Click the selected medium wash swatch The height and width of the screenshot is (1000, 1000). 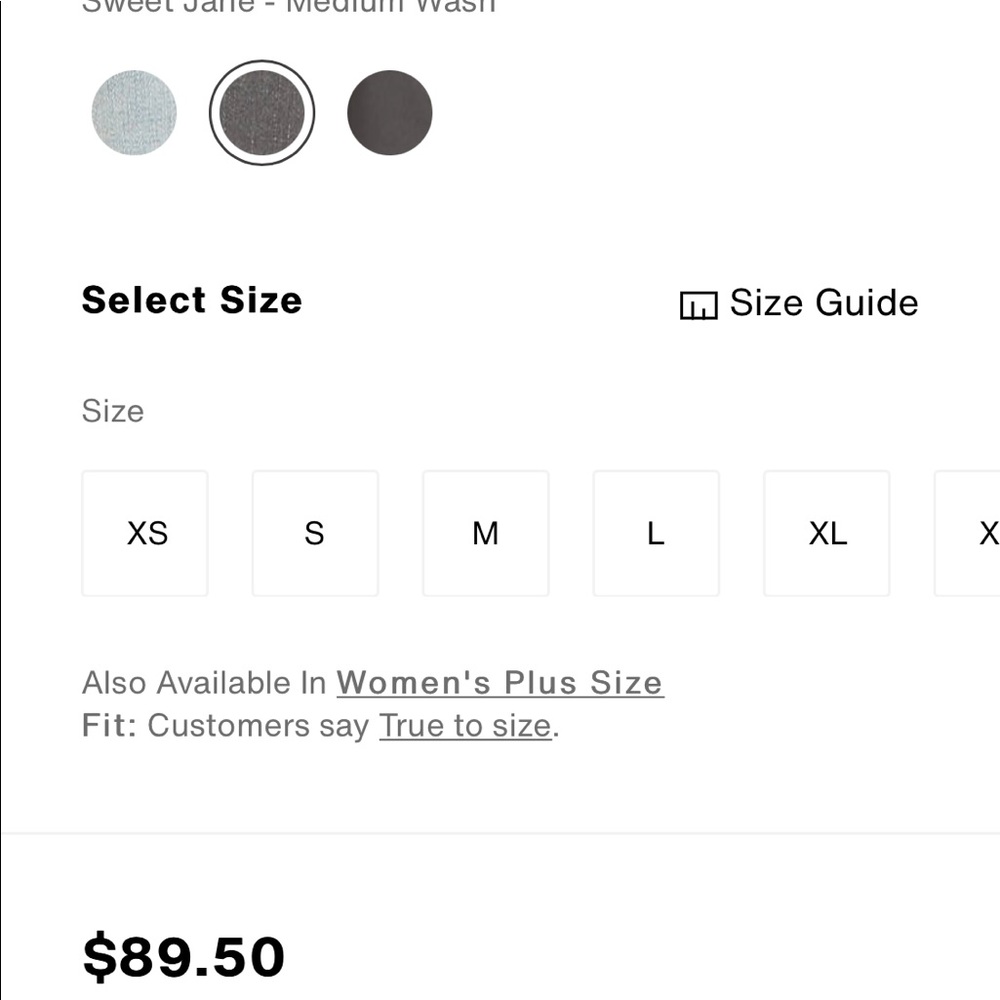click(262, 113)
